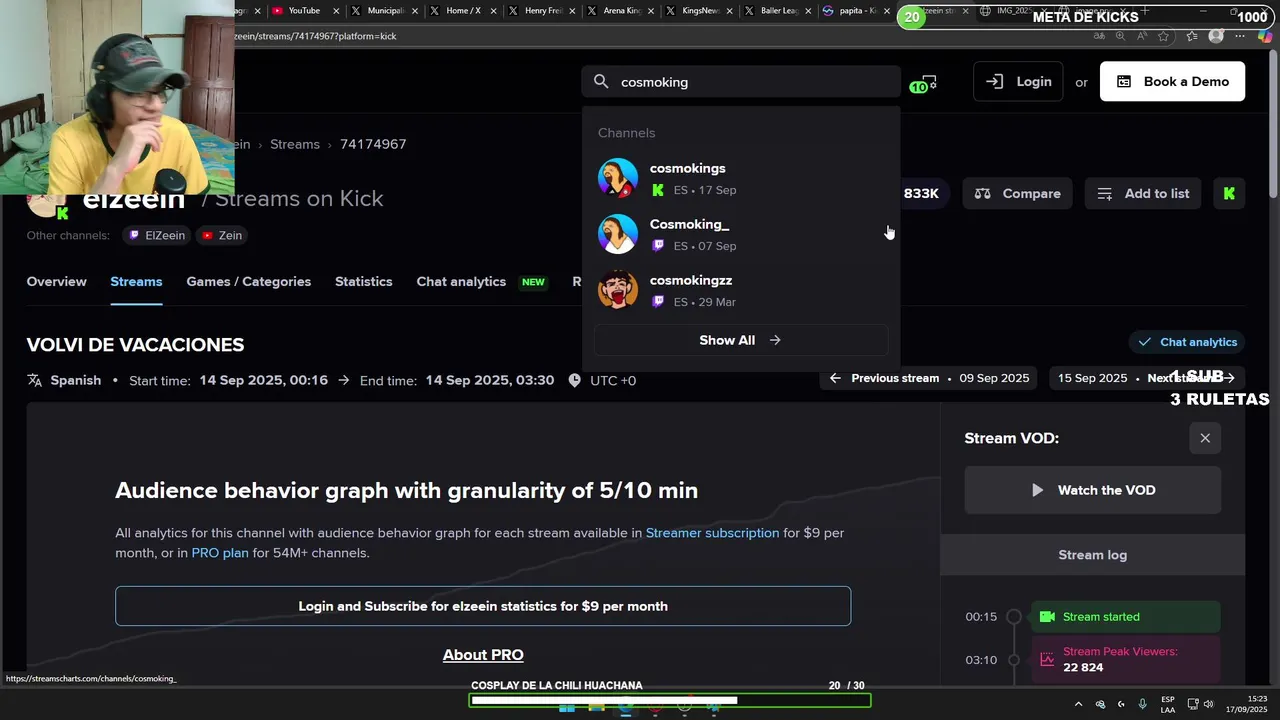Go to Previous stream 09 Sep 2025
Viewport: 1280px width, 720px height.
[x=929, y=378]
